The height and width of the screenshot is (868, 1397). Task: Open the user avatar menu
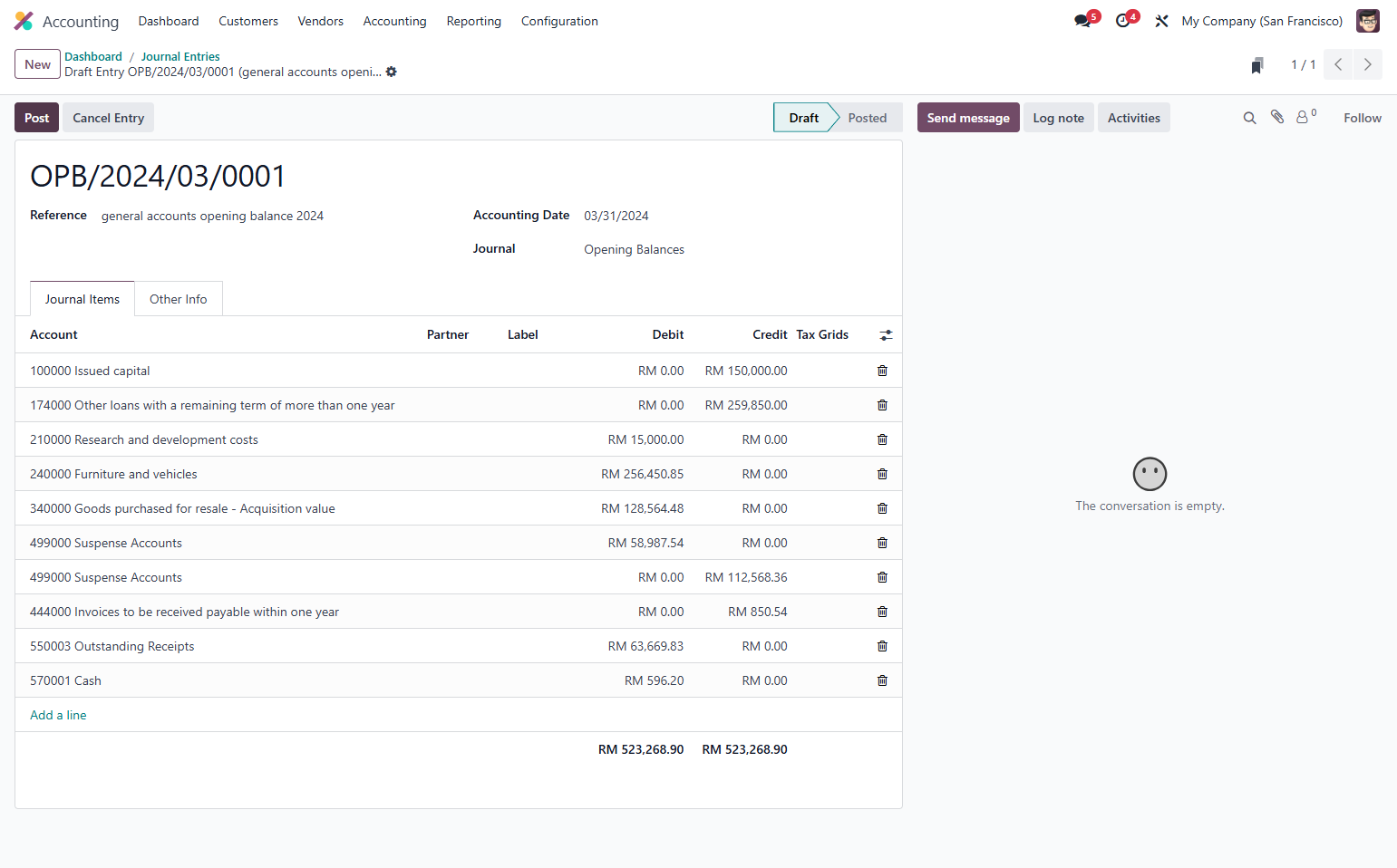tap(1367, 21)
